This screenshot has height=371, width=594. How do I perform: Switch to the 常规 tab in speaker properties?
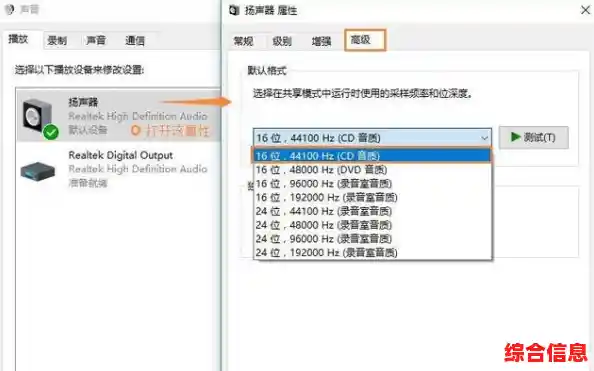click(x=244, y=41)
